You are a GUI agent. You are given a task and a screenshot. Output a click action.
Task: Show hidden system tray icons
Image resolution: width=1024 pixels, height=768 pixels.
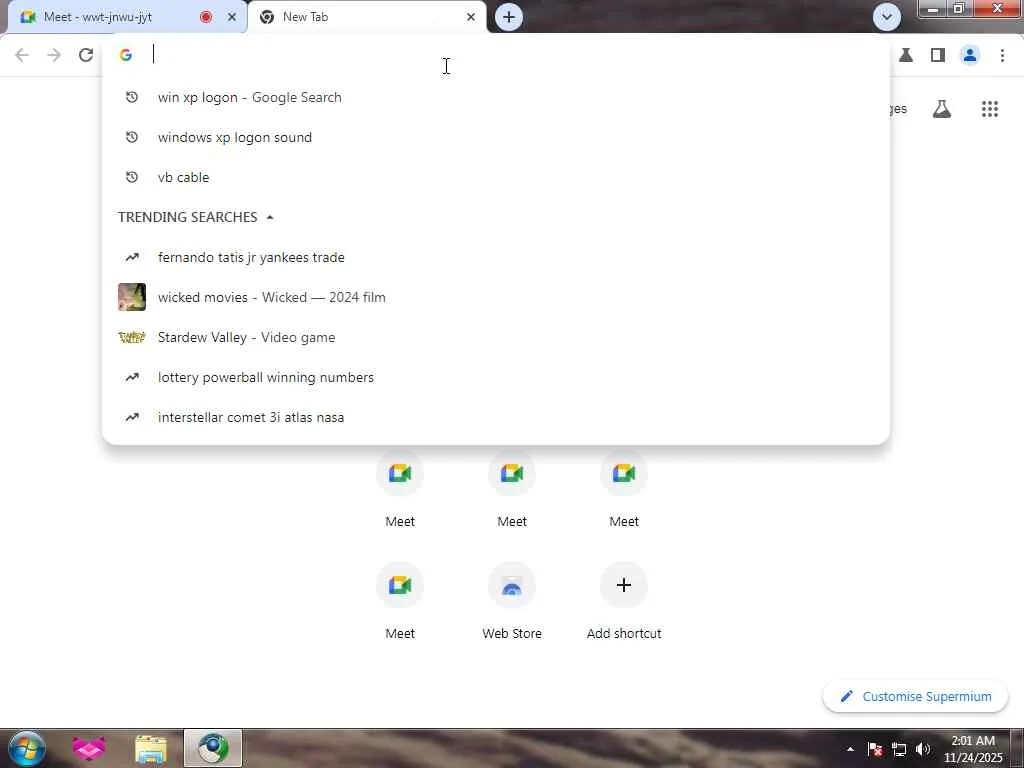(x=850, y=749)
